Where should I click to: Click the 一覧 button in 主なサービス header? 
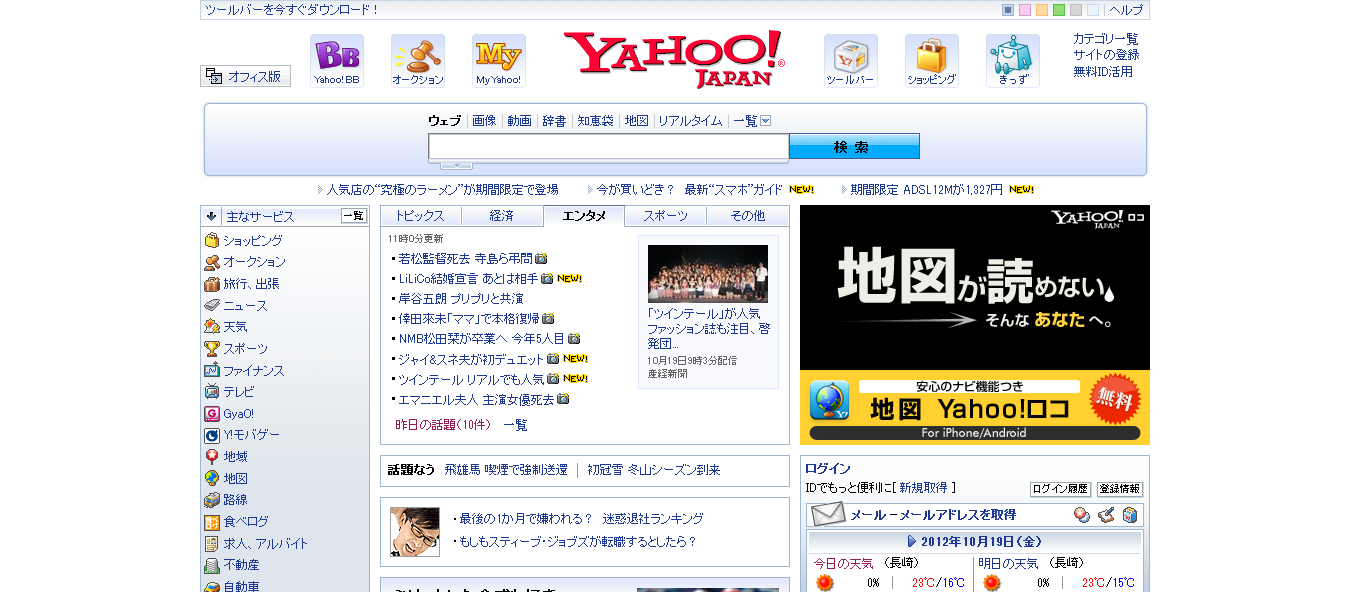coord(354,216)
